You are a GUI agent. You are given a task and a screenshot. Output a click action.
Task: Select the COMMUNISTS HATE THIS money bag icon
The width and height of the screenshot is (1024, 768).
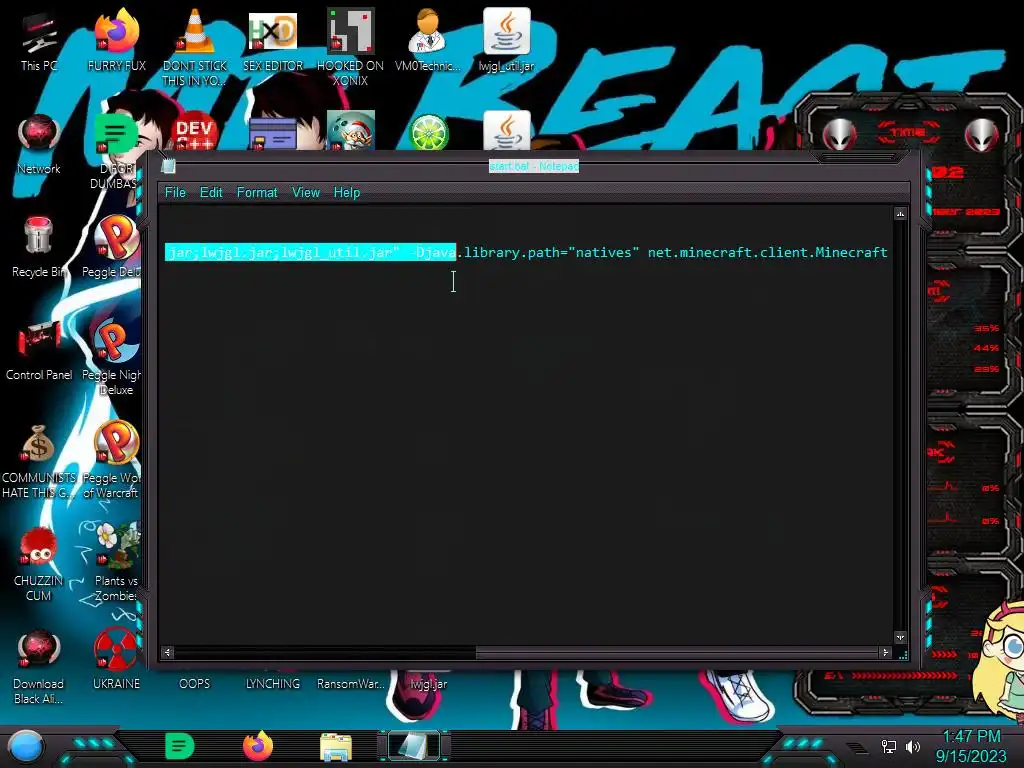point(39,460)
